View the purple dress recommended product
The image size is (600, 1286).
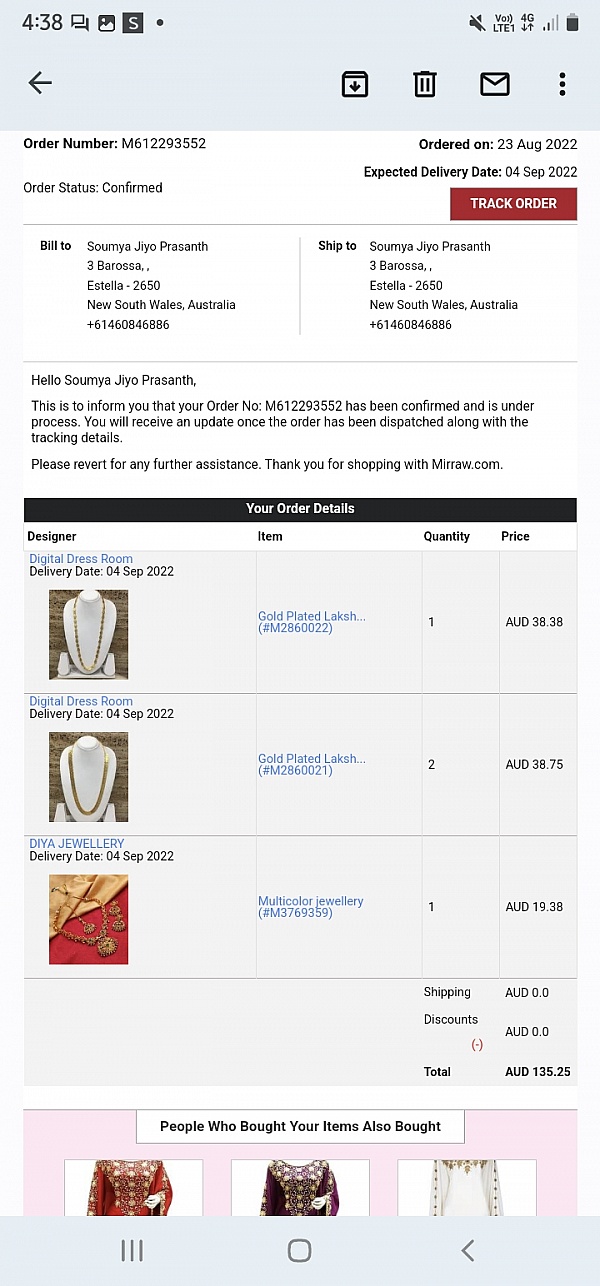pos(300,1188)
